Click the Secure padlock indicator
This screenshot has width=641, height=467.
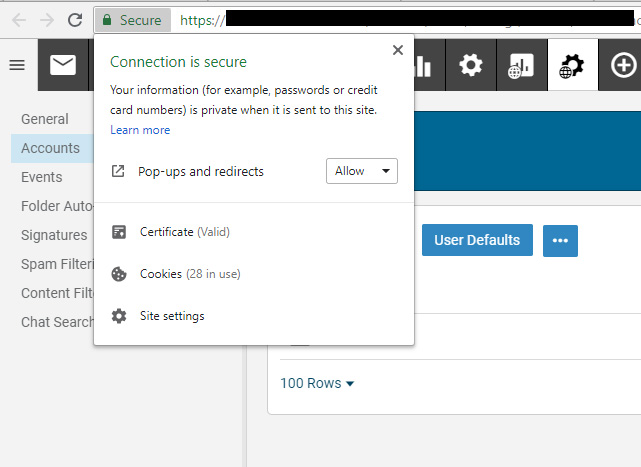pos(132,20)
